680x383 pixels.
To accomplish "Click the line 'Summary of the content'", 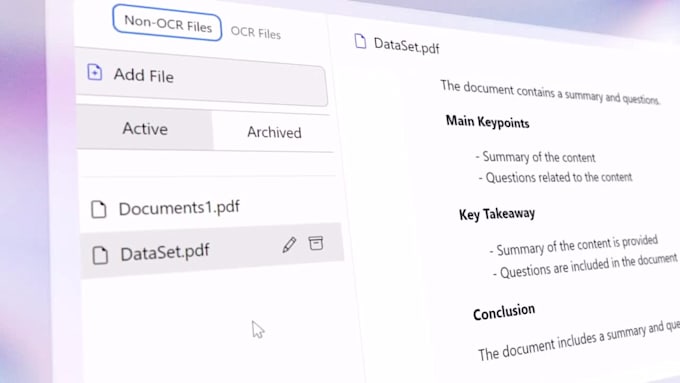I will (x=536, y=157).
